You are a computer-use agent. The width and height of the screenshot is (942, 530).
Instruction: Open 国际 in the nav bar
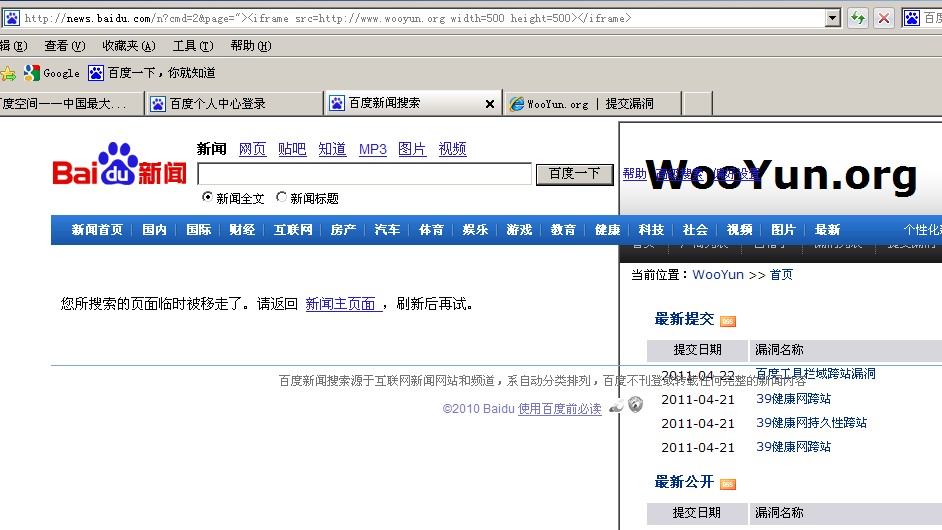coord(198,230)
